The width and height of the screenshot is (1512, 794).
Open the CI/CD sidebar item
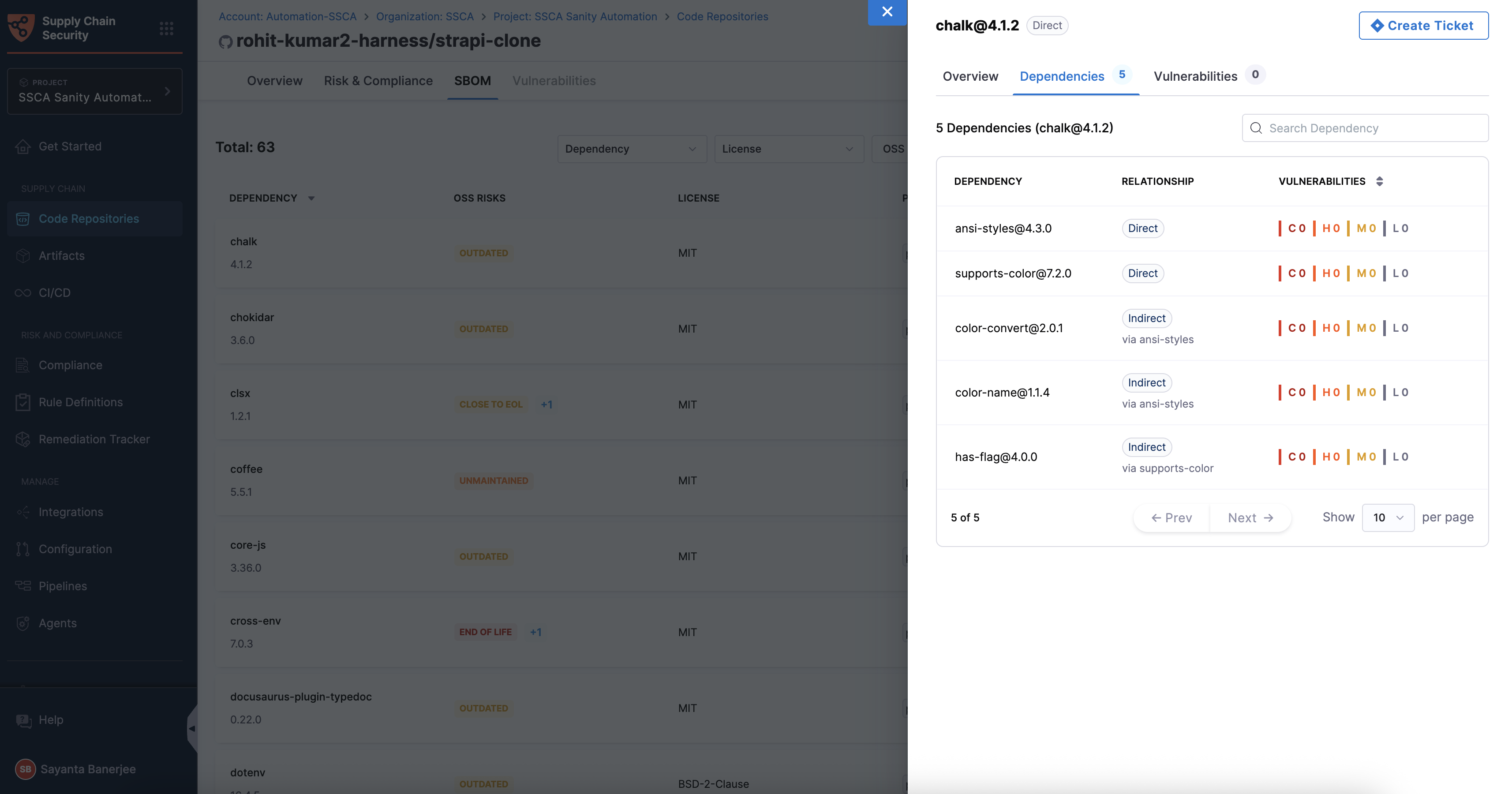click(x=54, y=293)
